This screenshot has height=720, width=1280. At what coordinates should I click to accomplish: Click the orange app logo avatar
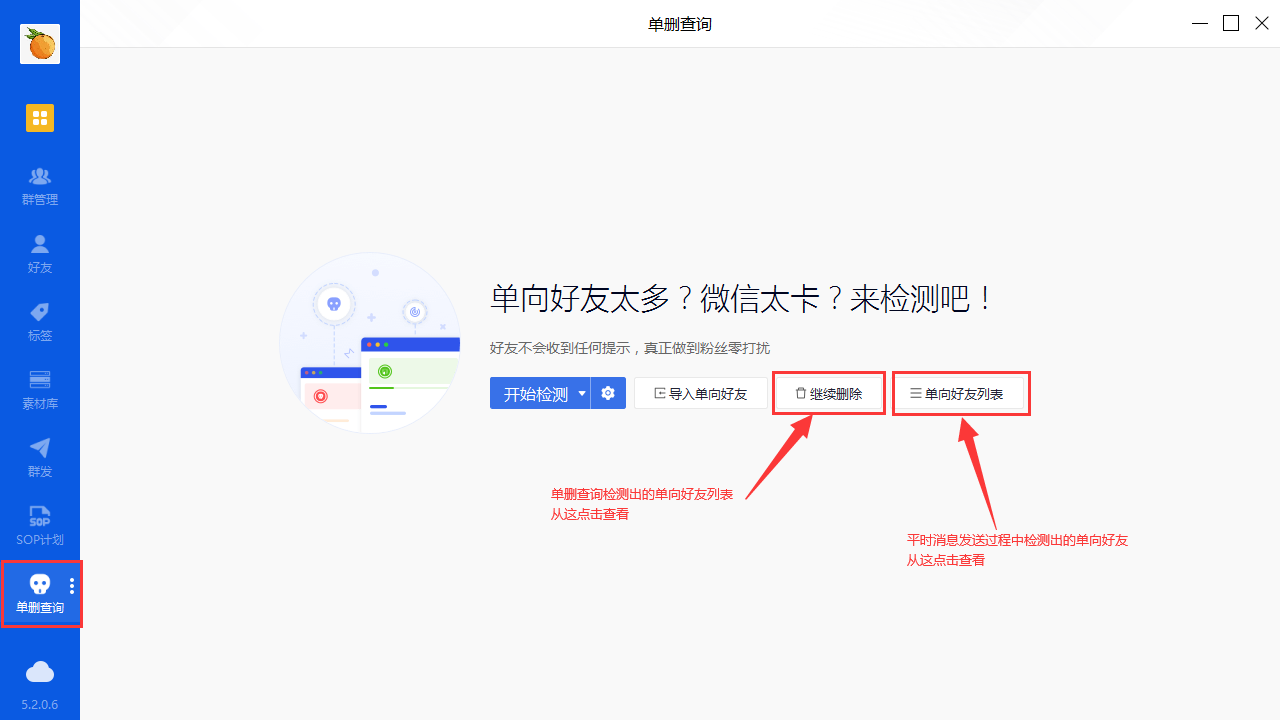tap(40, 44)
